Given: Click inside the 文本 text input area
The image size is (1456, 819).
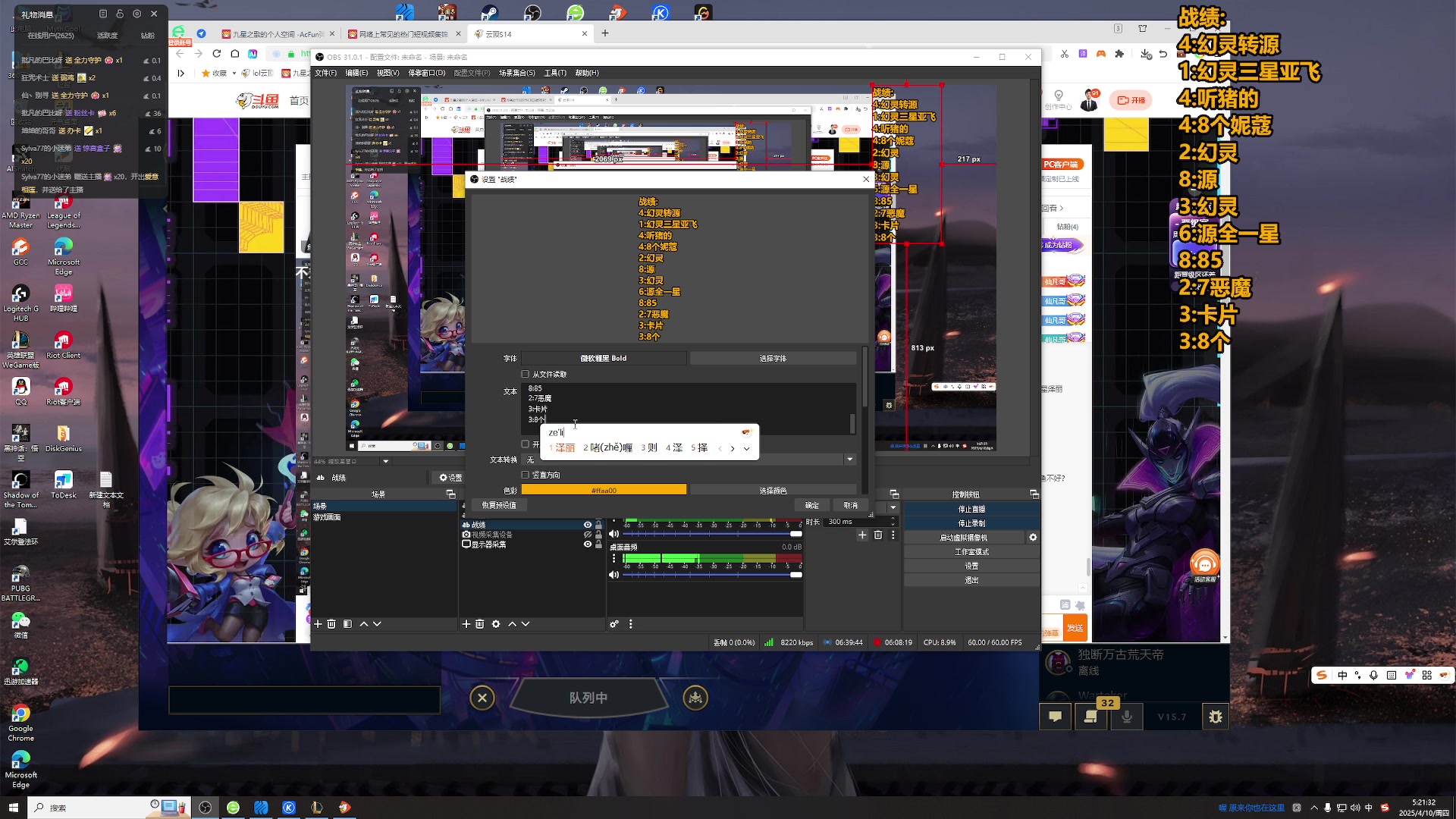Looking at the screenshot, I should coord(688,408).
